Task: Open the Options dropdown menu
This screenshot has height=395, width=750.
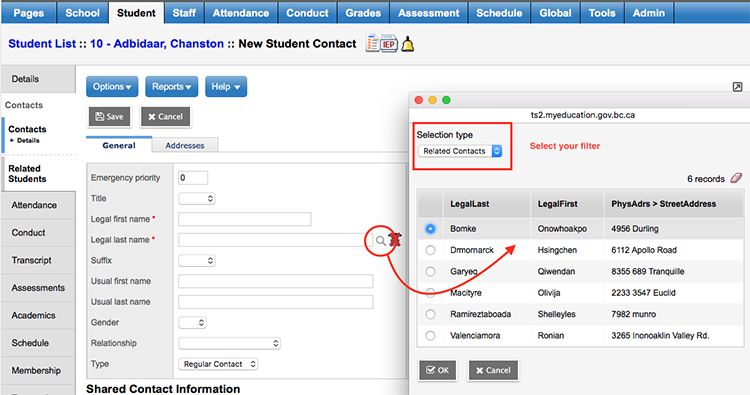Action: click(112, 87)
